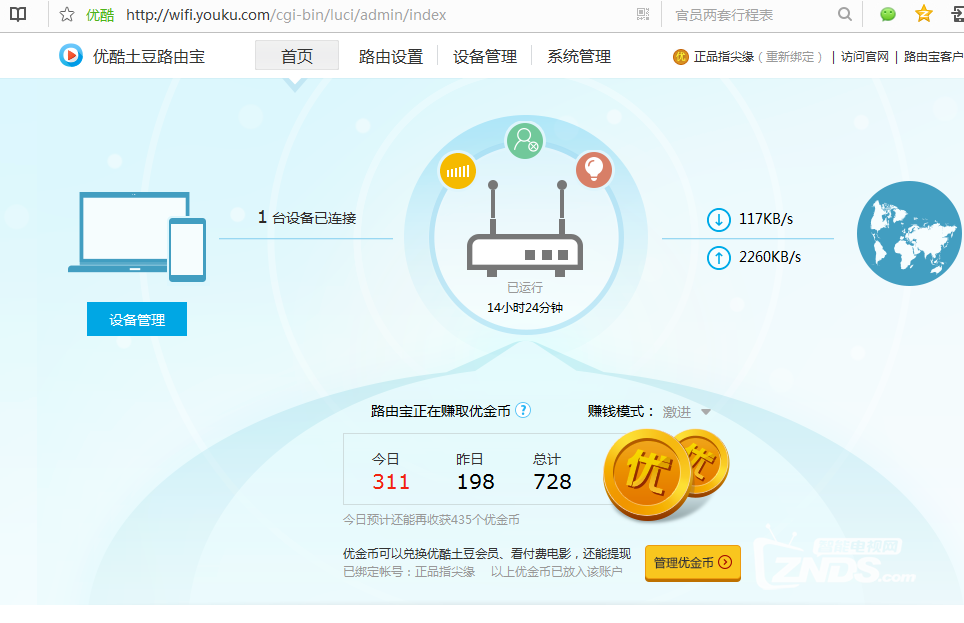
Task: Open the green user block icon
Action: coord(525,140)
